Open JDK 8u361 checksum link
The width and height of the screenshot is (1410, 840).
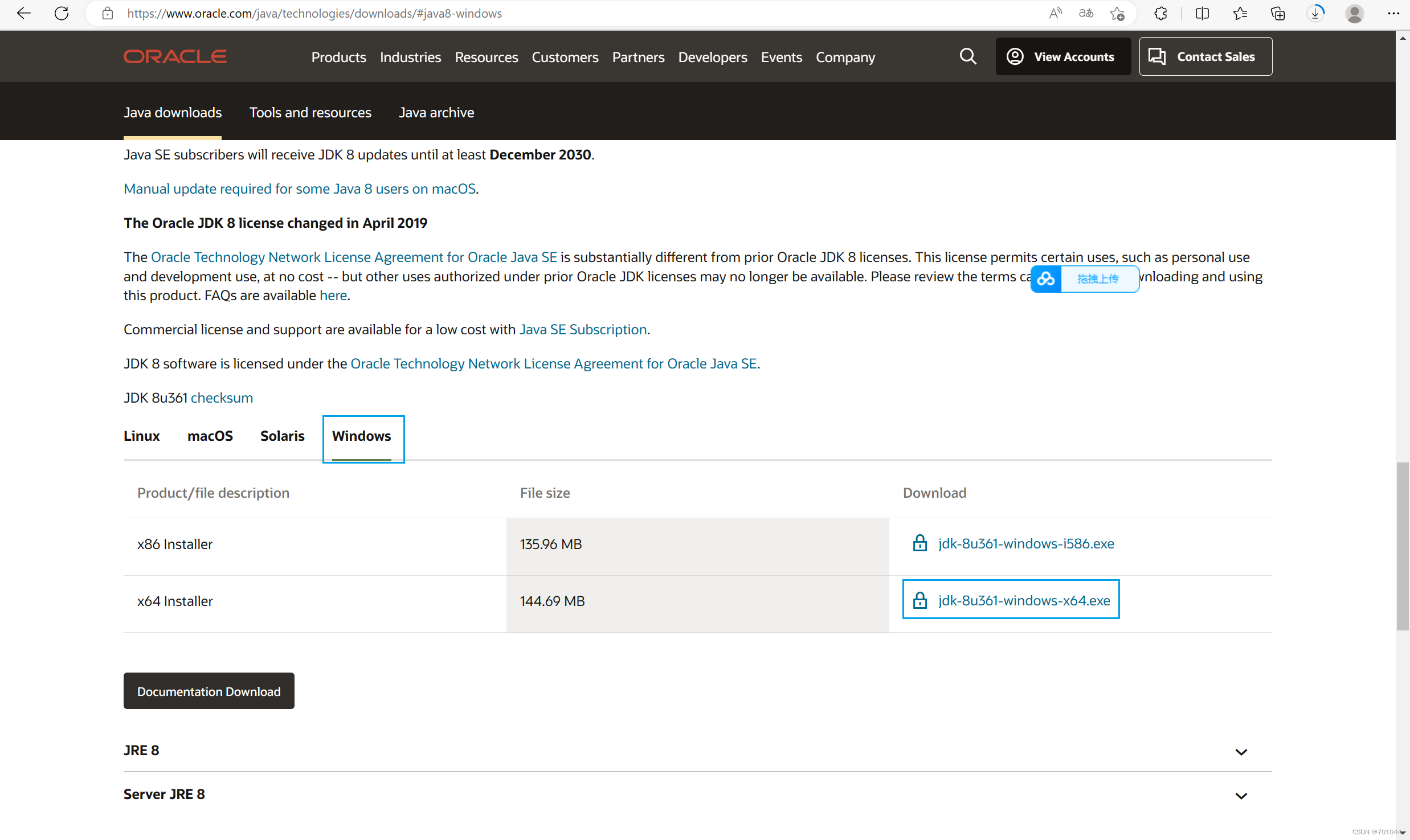click(221, 398)
